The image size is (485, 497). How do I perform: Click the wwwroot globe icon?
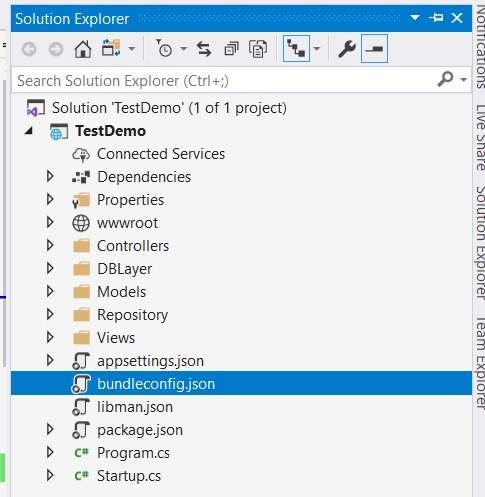(x=81, y=223)
